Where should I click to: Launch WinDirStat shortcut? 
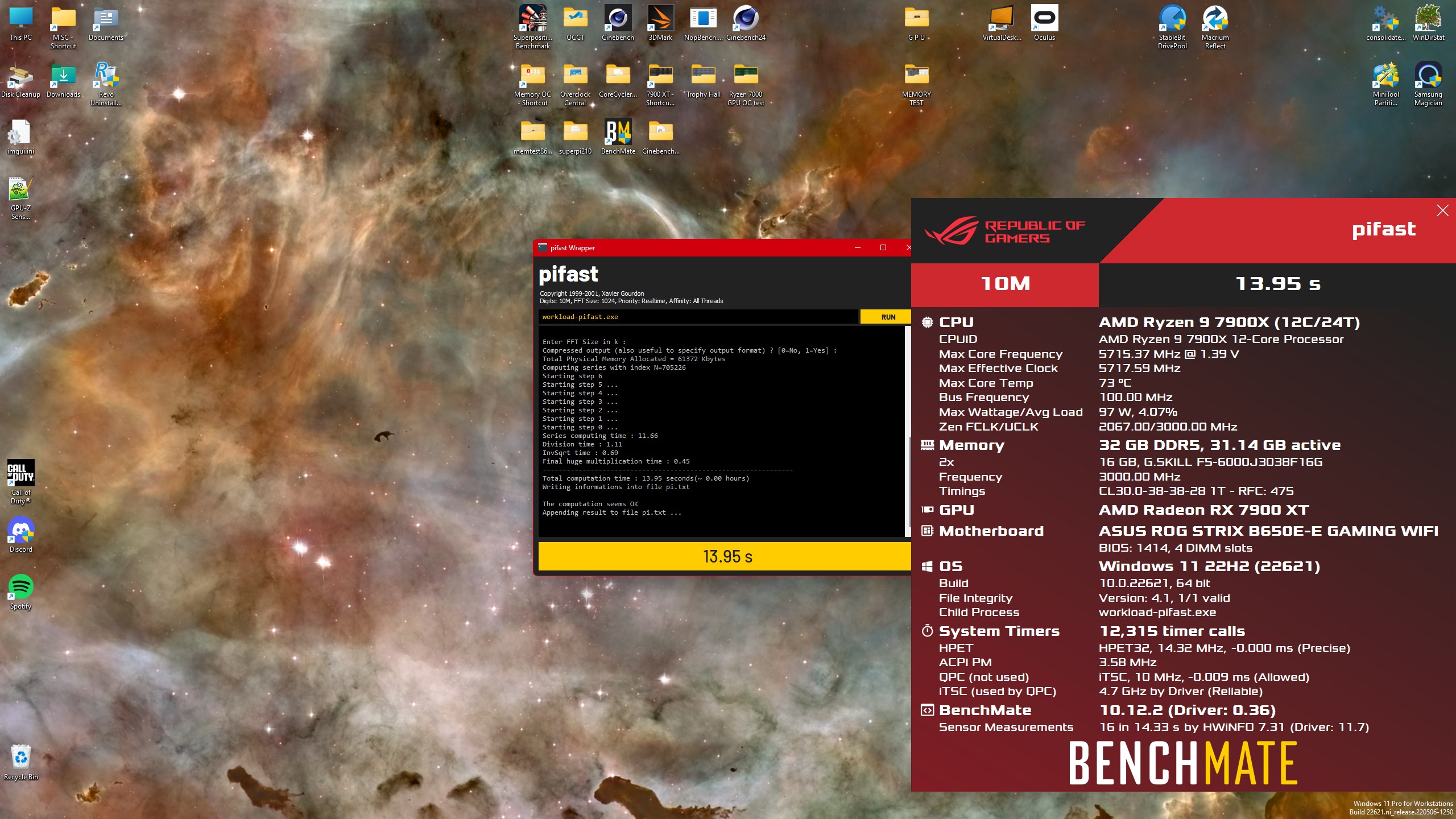[1428, 24]
